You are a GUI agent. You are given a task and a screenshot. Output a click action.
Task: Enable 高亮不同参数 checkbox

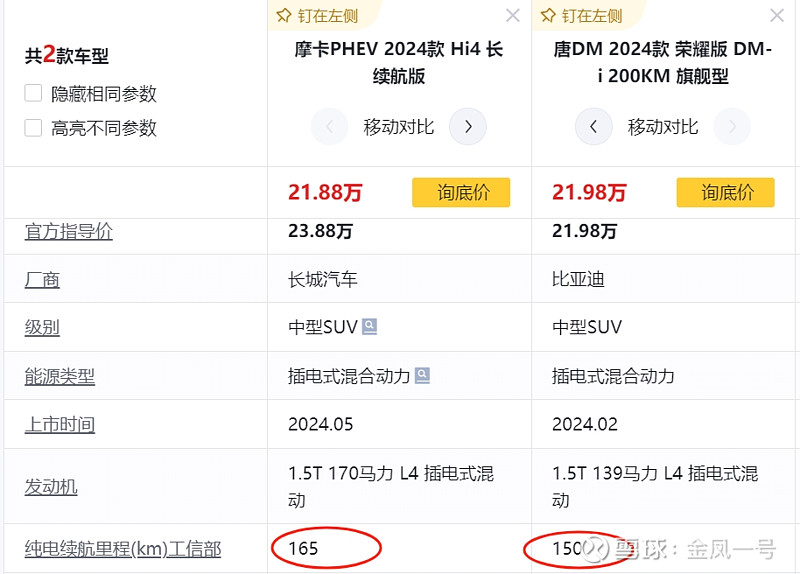click(33, 128)
